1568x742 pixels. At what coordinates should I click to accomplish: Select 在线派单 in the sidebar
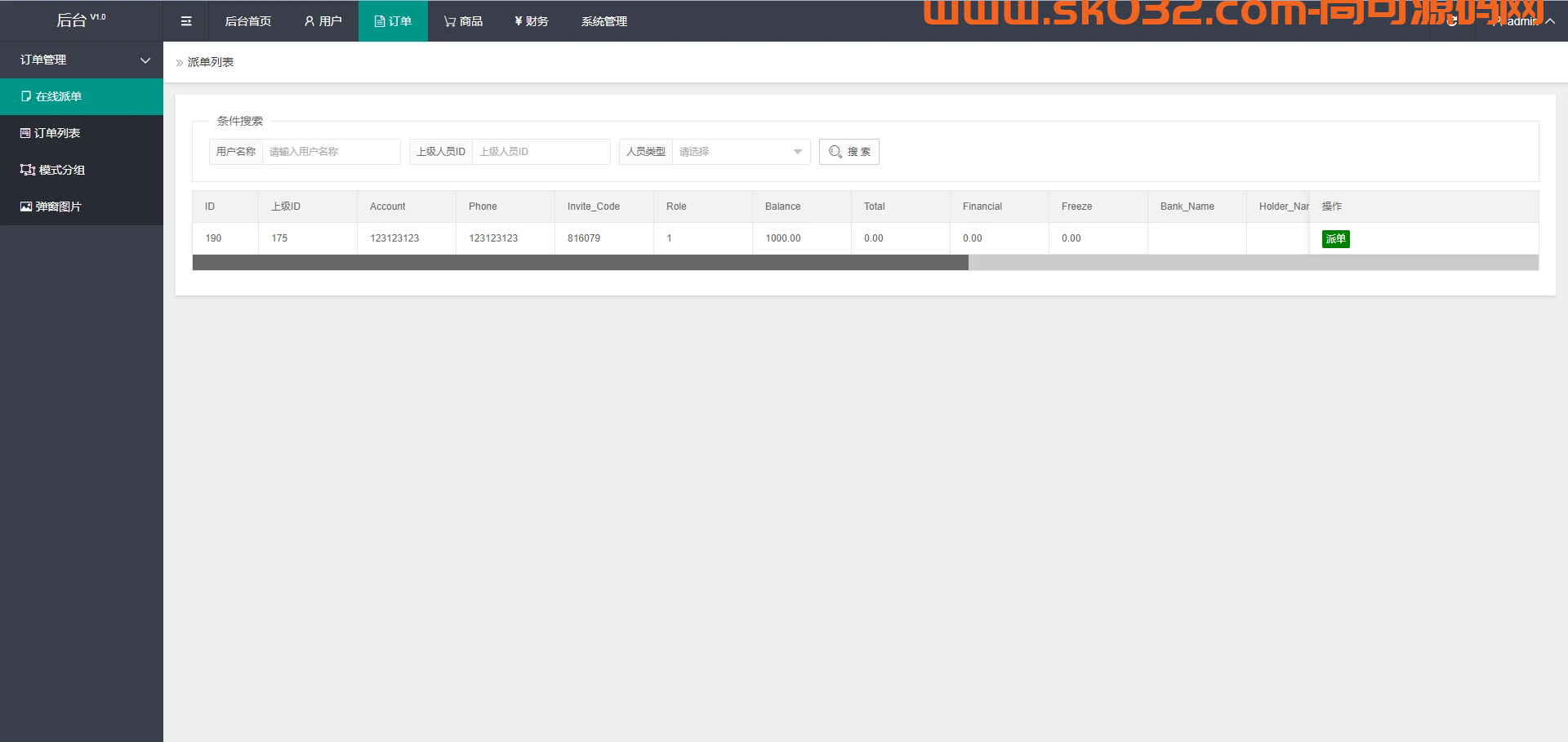click(x=82, y=96)
